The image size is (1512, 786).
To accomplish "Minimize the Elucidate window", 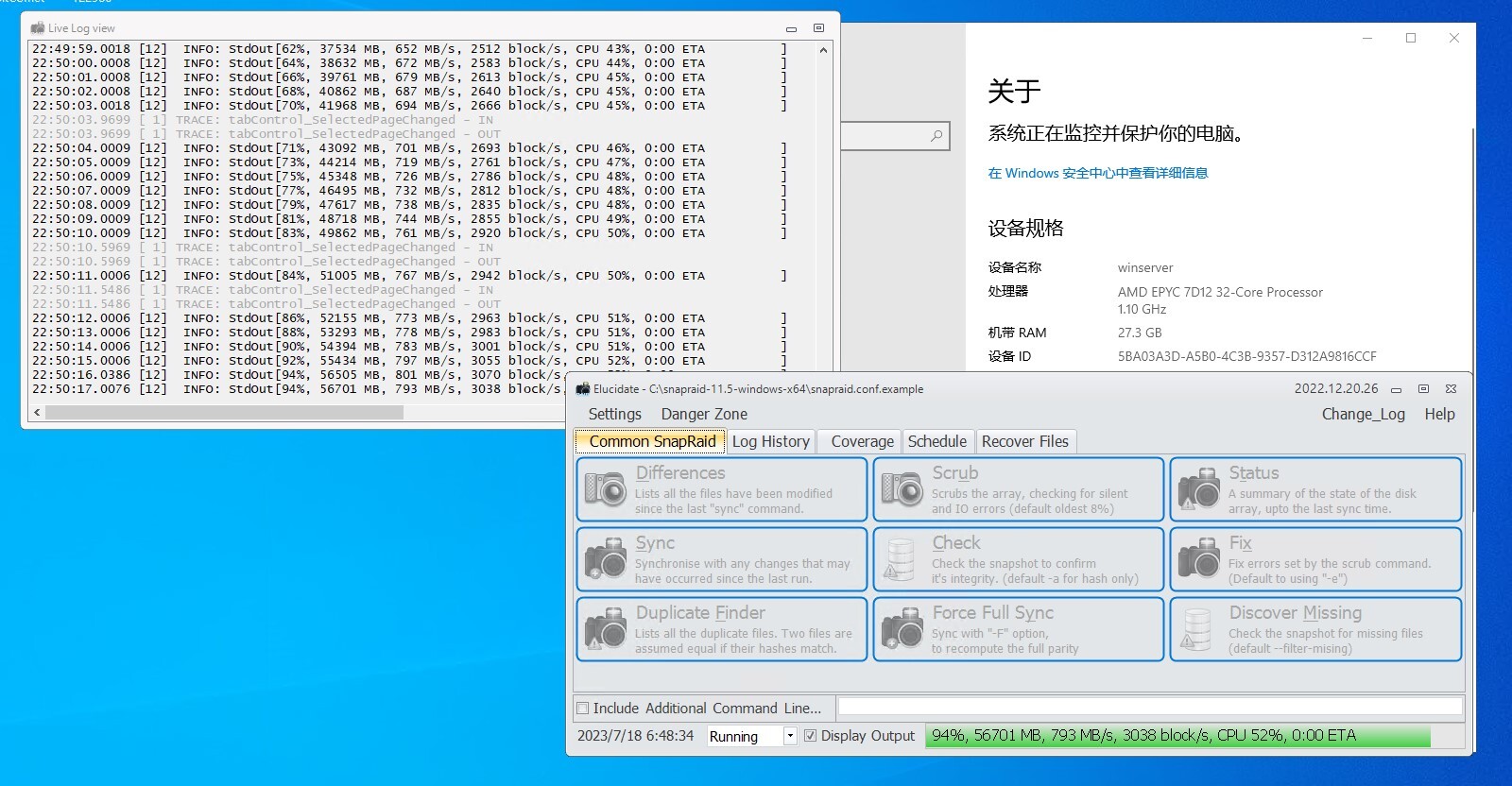I will click(1396, 388).
